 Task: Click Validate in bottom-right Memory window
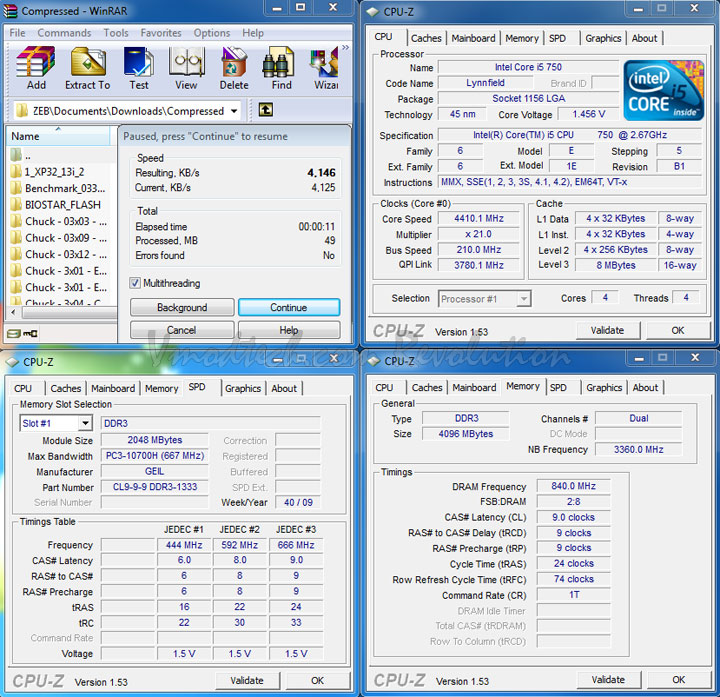coord(608,680)
